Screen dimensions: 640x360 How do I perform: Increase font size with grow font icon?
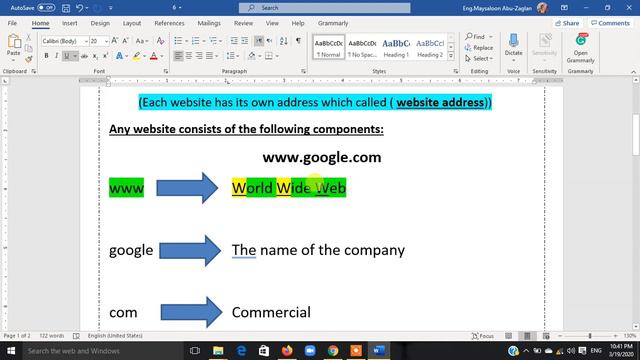pos(115,41)
